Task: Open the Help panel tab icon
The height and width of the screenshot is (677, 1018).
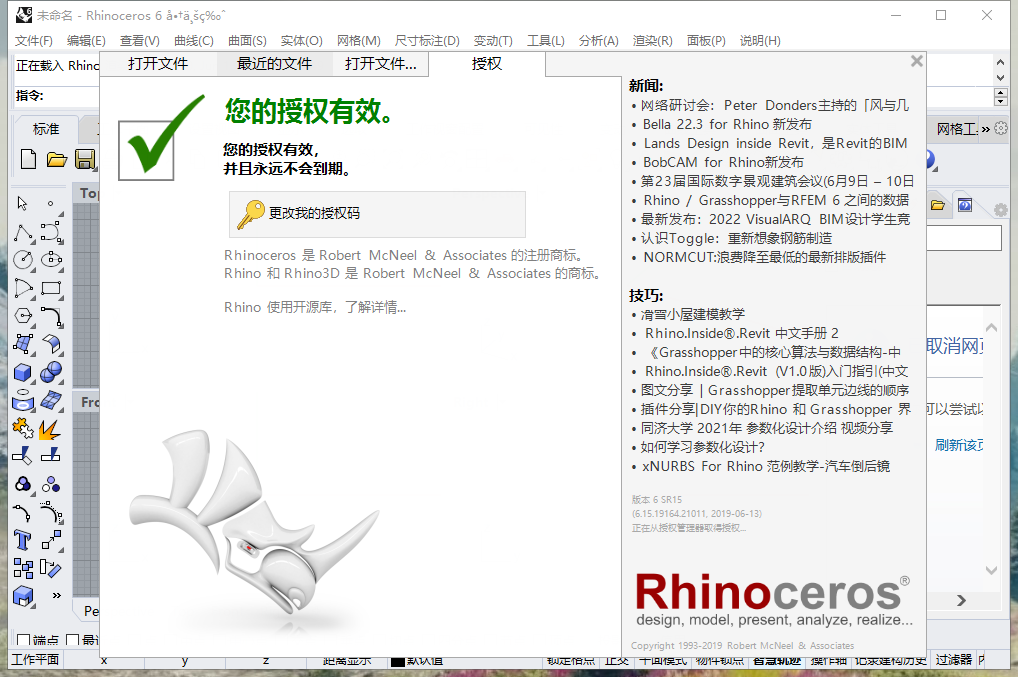Action: point(965,205)
